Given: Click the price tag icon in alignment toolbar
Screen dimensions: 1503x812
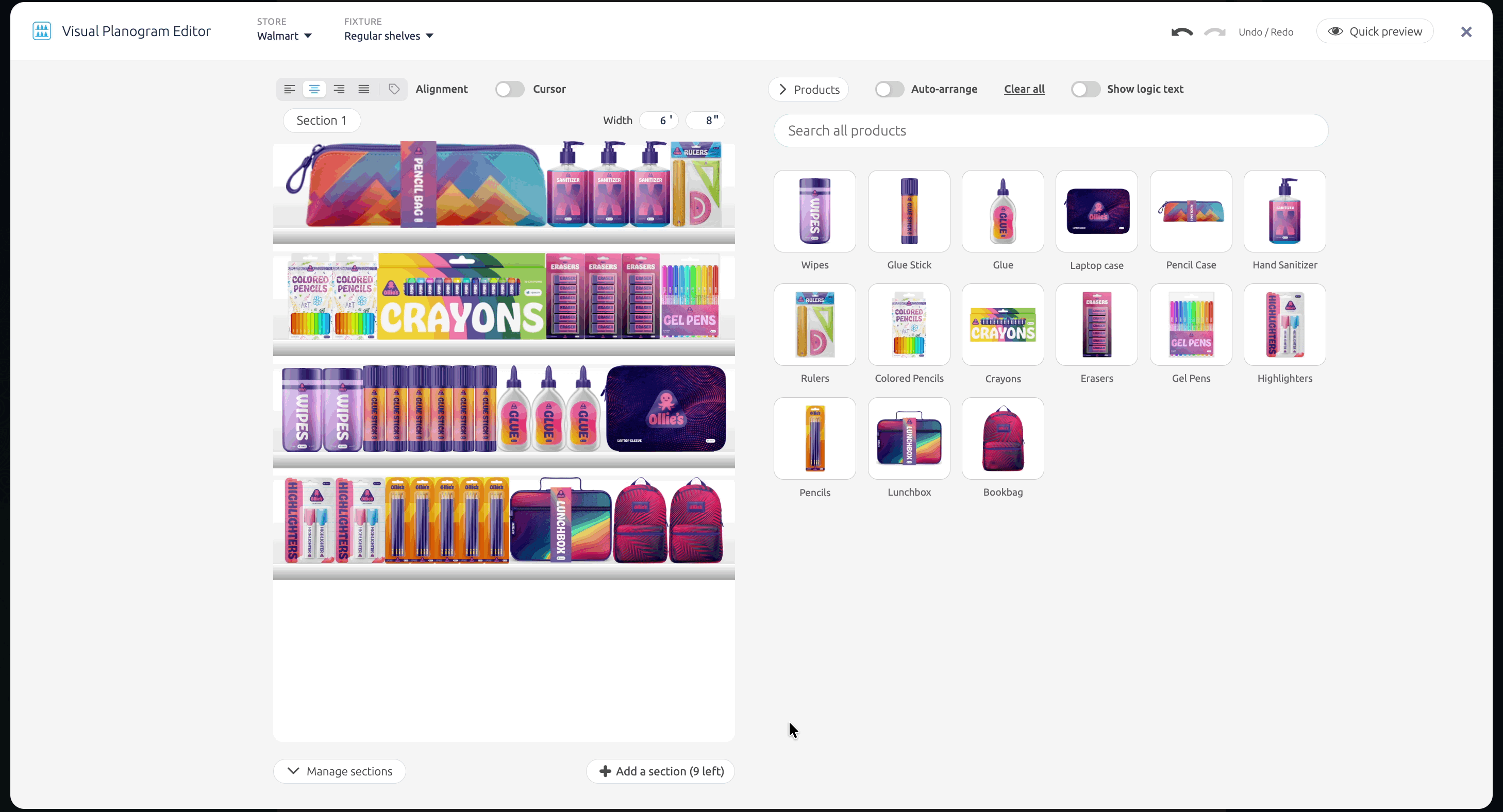Looking at the screenshot, I should click(394, 89).
